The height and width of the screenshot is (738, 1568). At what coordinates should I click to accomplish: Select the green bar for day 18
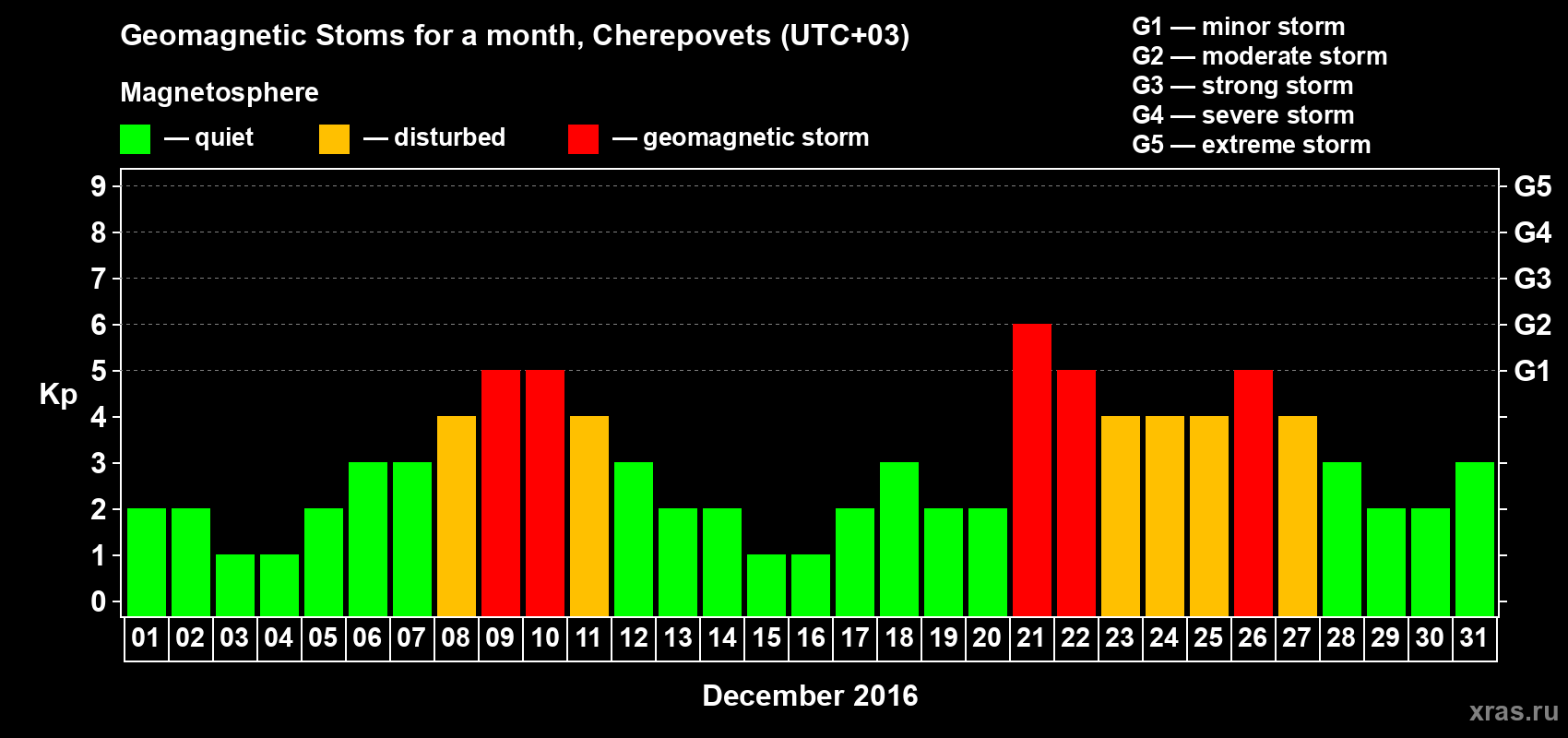tap(899, 540)
